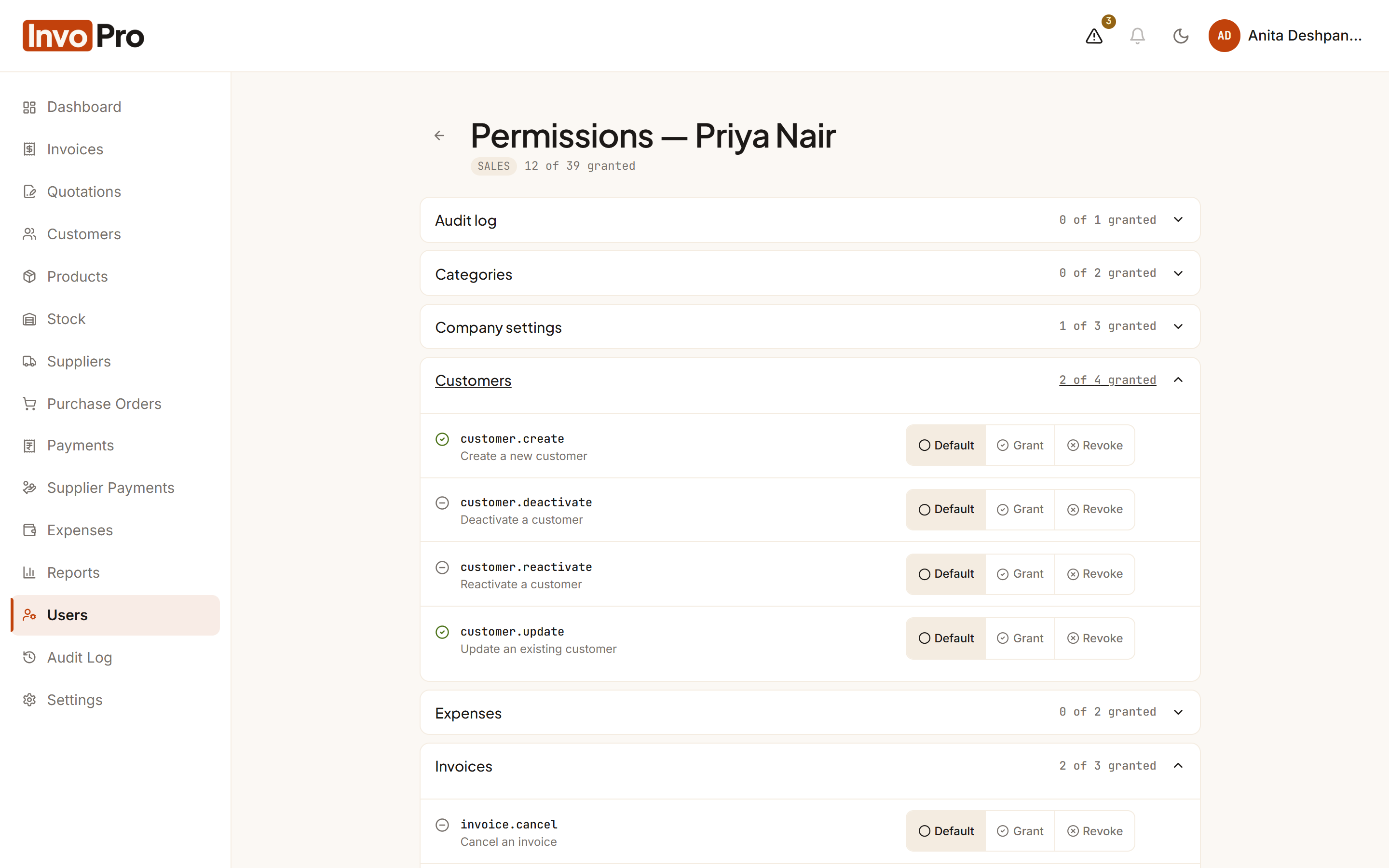This screenshot has width=1389, height=868.
Task: Collapse the Customers permission group chevron
Action: pyautogui.click(x=1178, y=380)
